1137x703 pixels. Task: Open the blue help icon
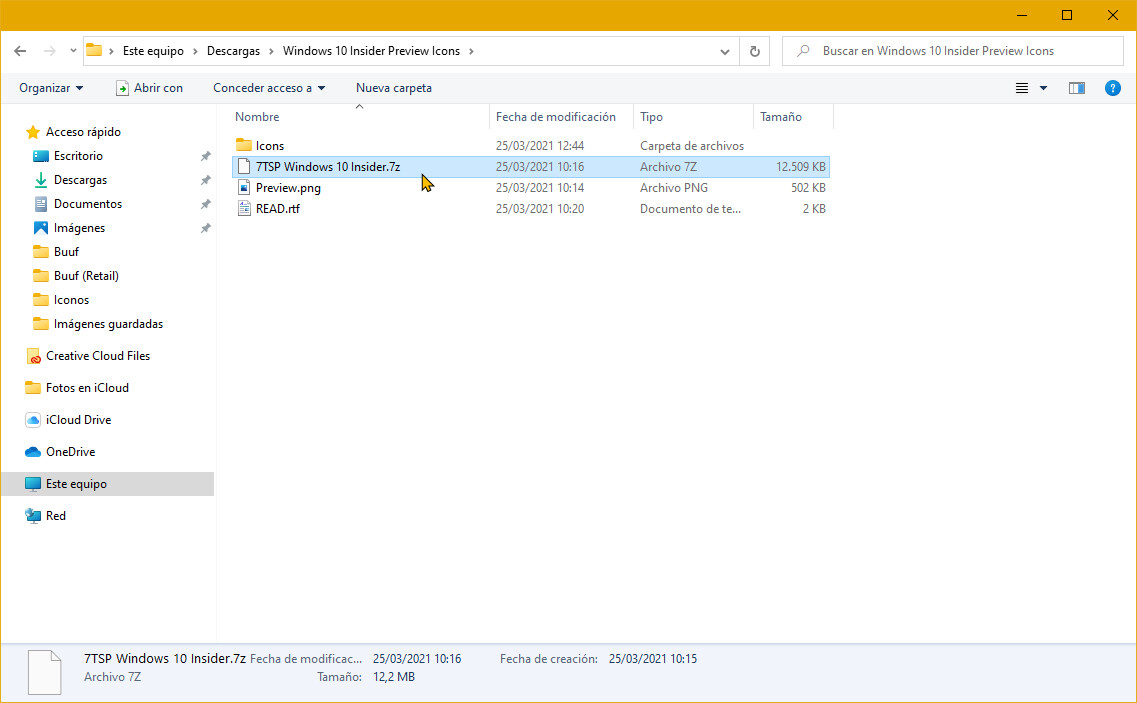coord(1112,88)
